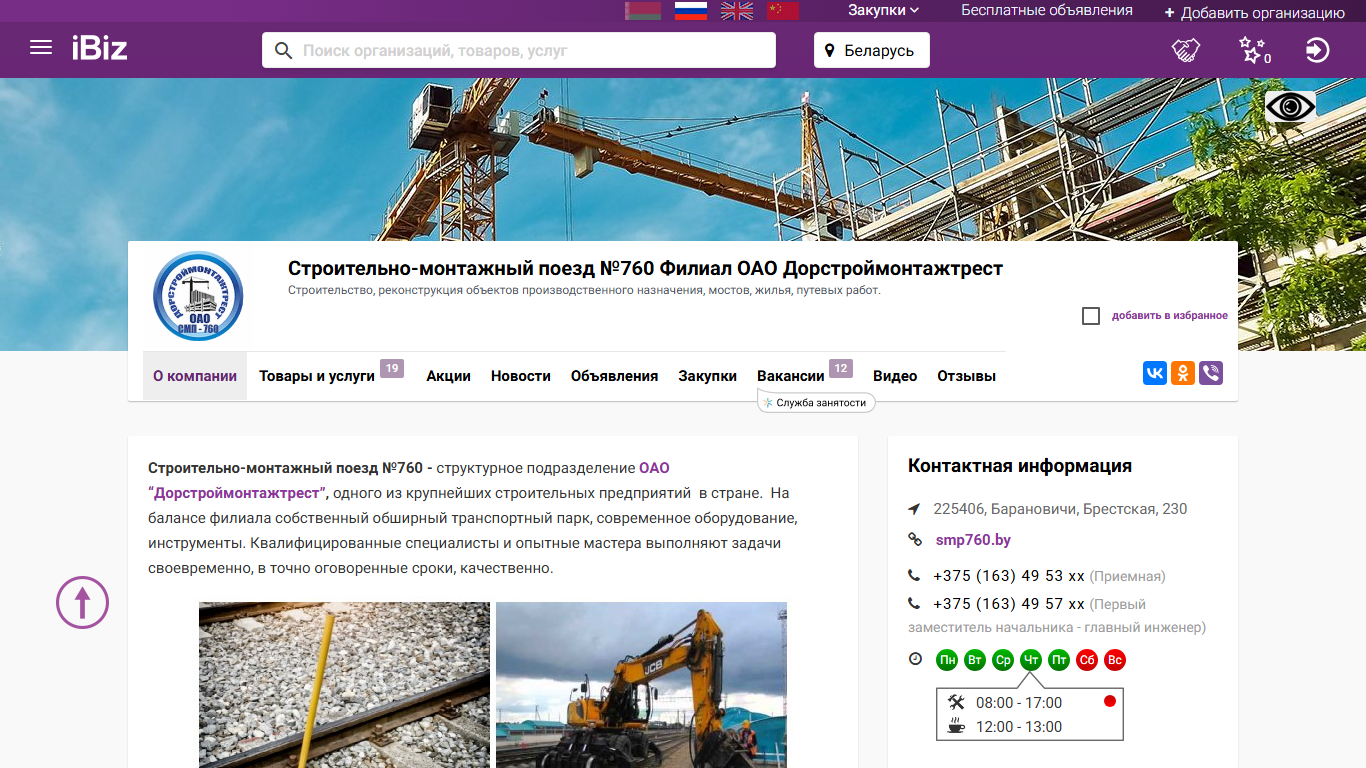This screenshot has width=1366, height=768.
Task: Click the address 225406, Барановичи text
Action: tap(1060, 509)
